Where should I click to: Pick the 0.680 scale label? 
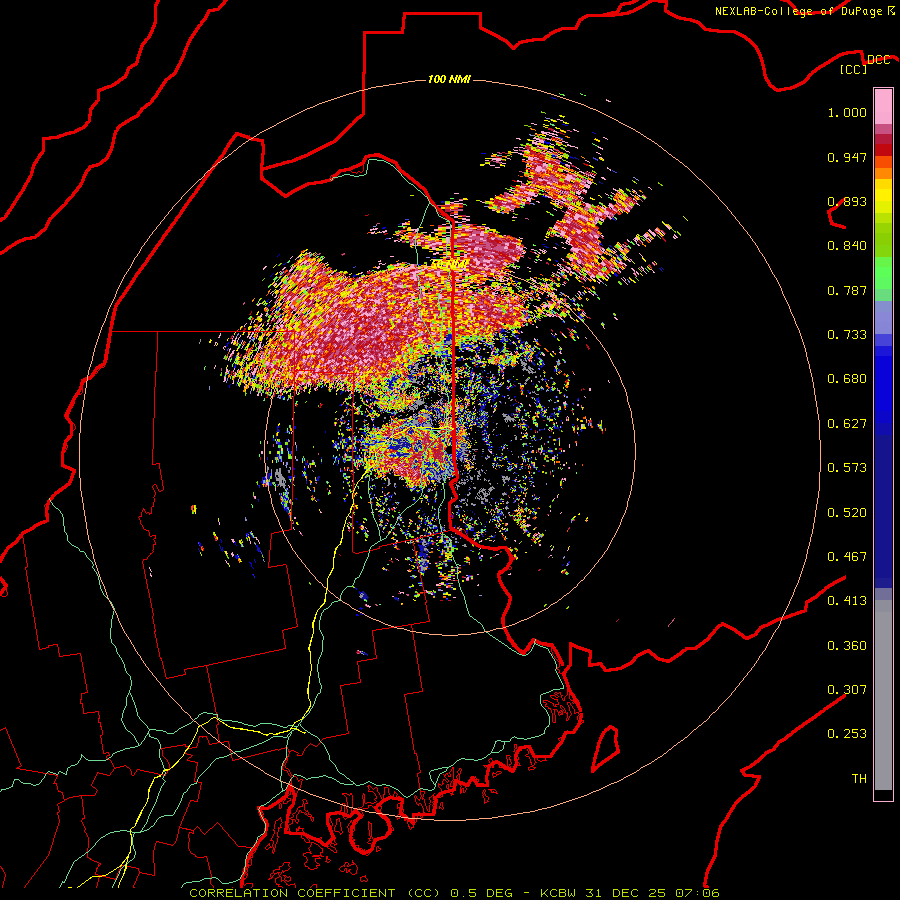[x=847, y=379]
